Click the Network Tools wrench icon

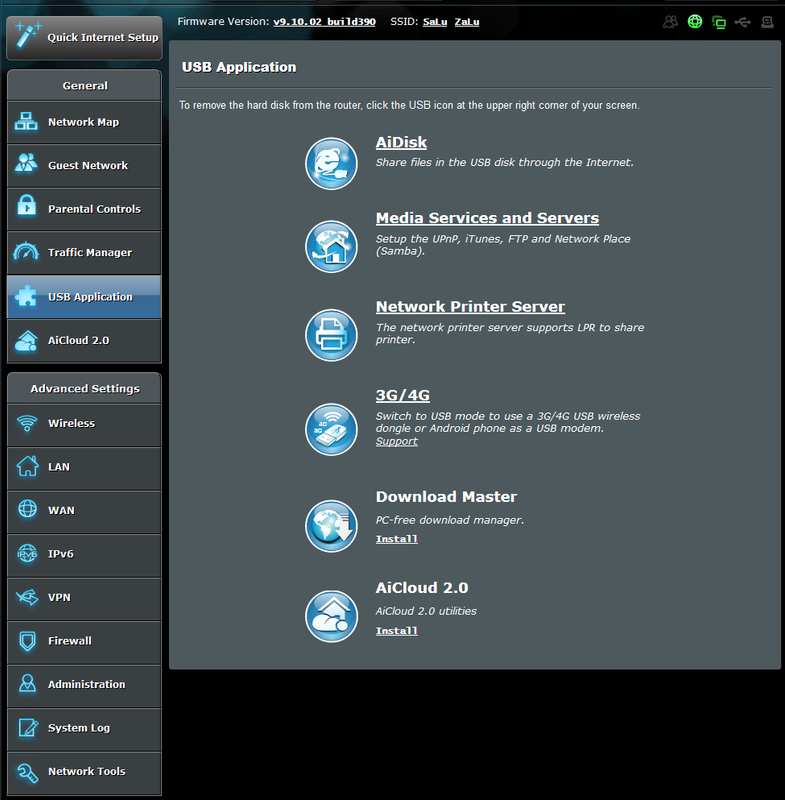28,772
